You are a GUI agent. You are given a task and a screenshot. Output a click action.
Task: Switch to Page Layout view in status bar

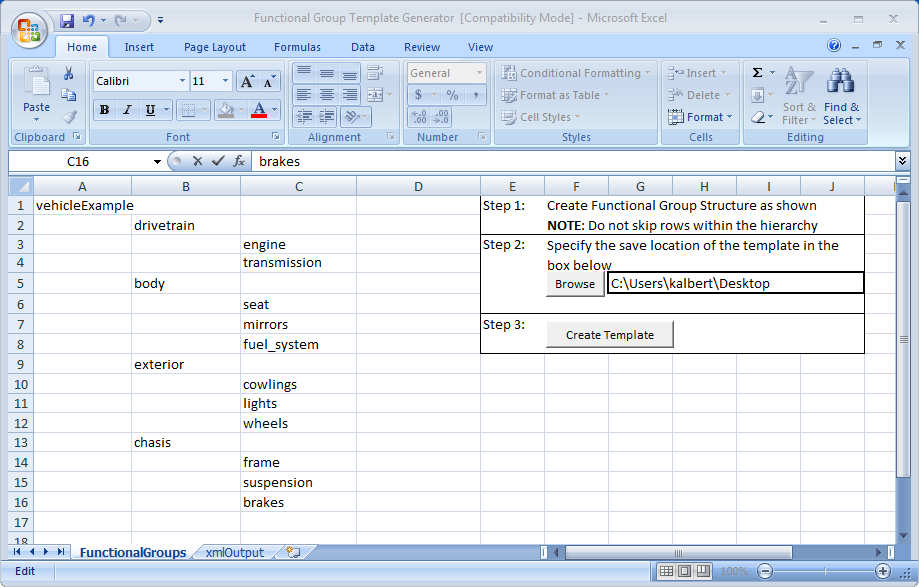[x=685, y=571]
